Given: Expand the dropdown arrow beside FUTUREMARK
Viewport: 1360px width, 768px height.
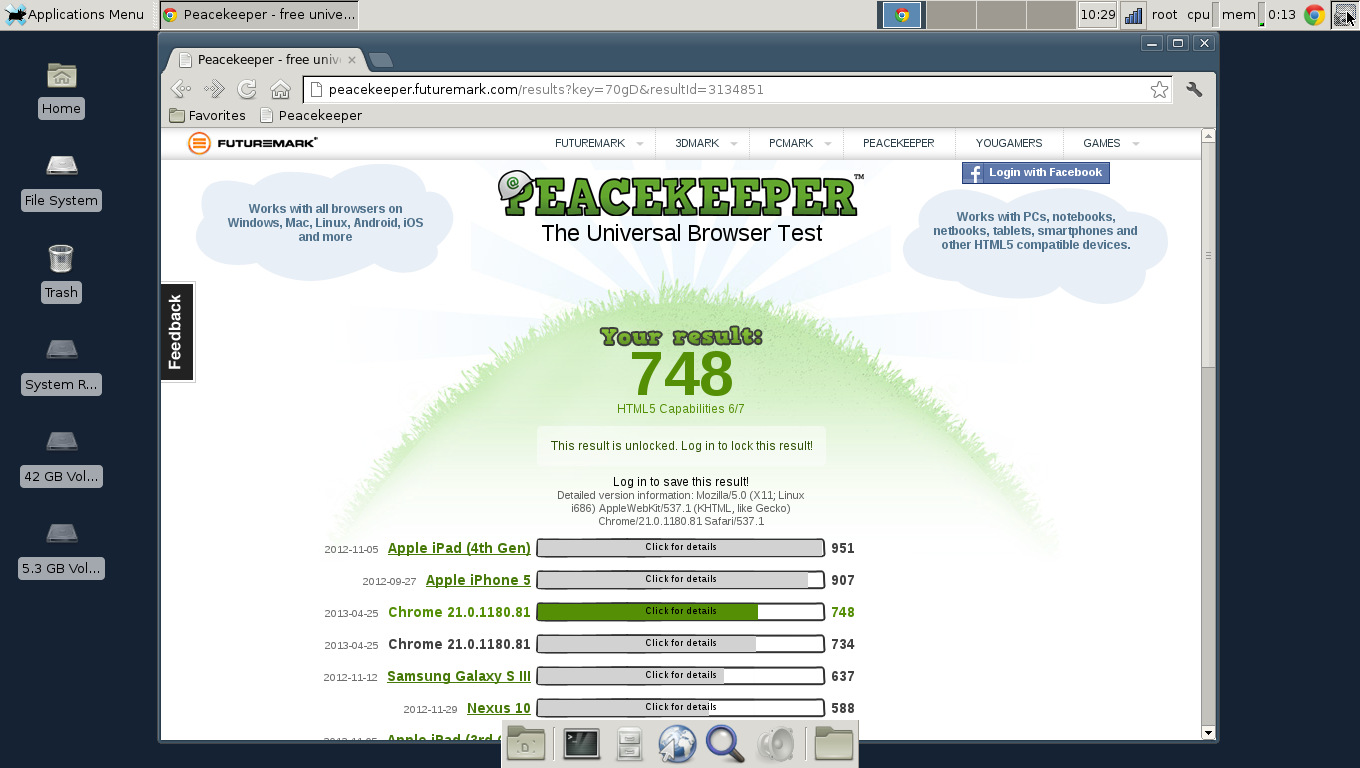Looking at the screenshot, I should pos(640,144).
